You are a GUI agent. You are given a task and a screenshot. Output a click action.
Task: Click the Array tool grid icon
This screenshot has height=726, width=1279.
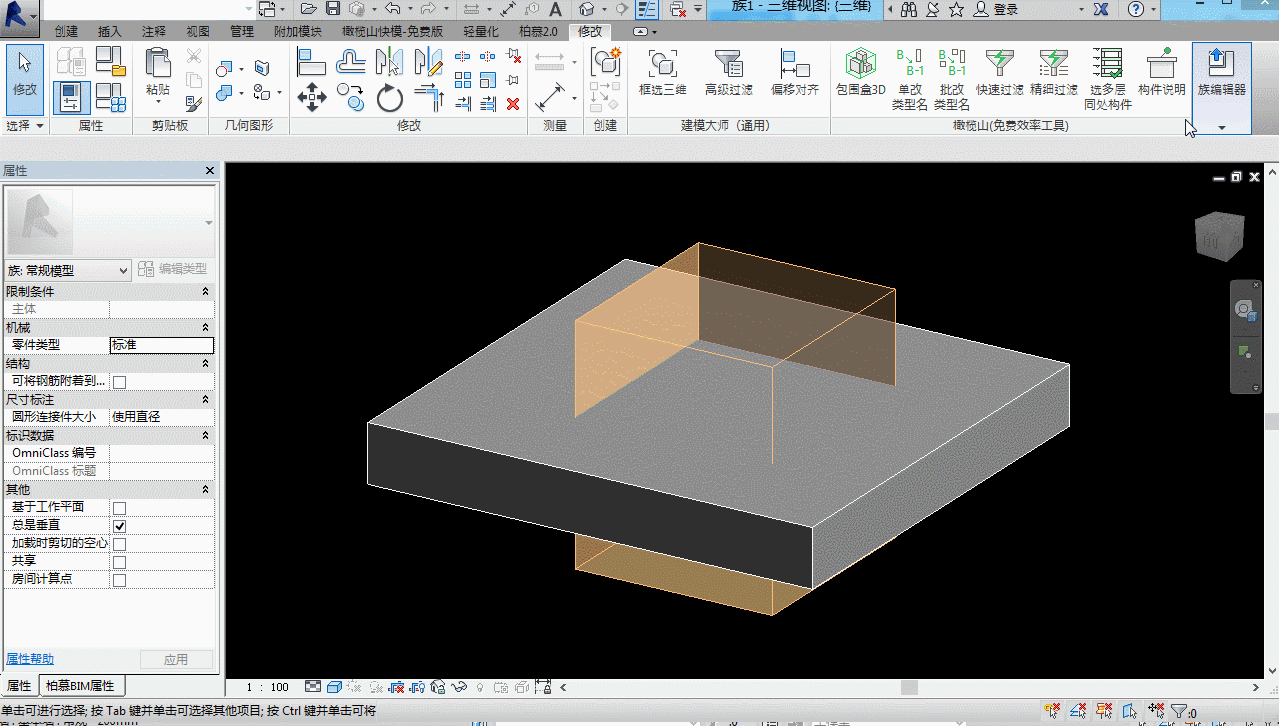[x=463, y=80]
